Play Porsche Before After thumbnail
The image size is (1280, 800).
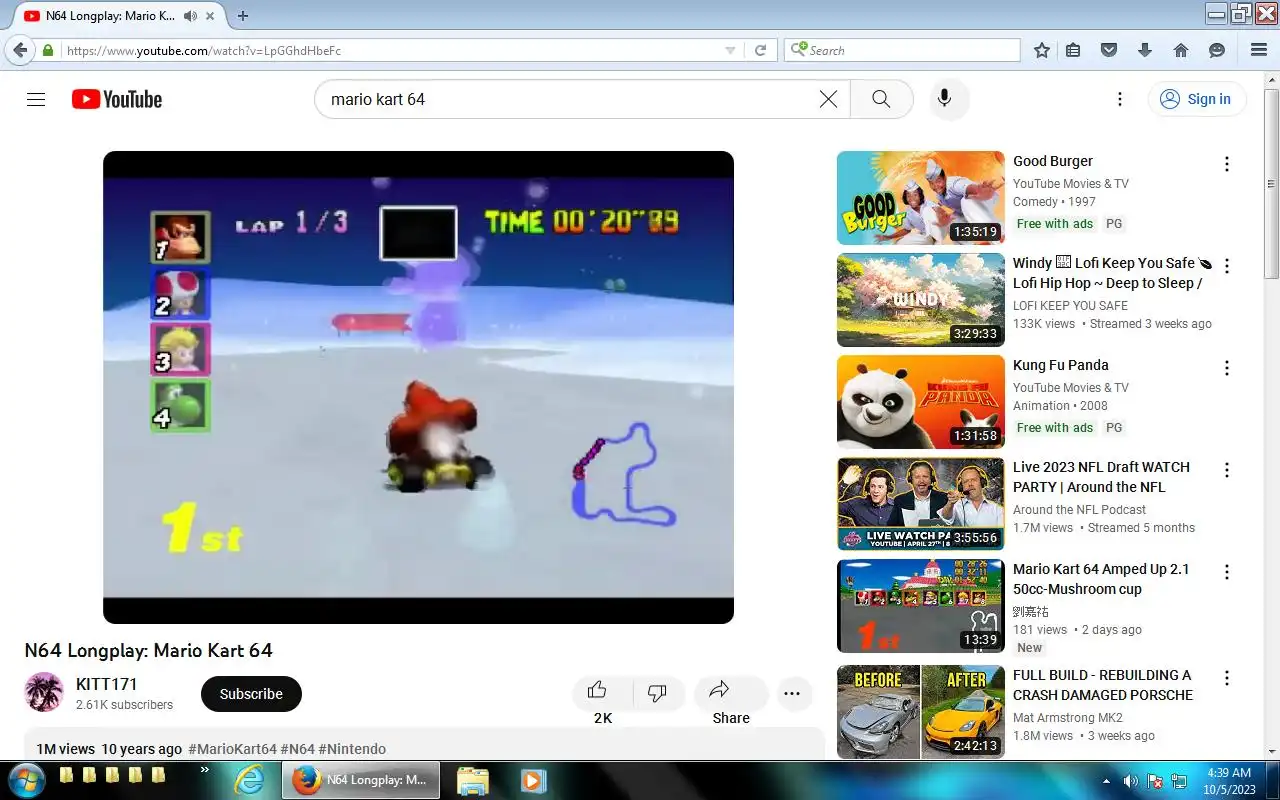tap(921, 712)
